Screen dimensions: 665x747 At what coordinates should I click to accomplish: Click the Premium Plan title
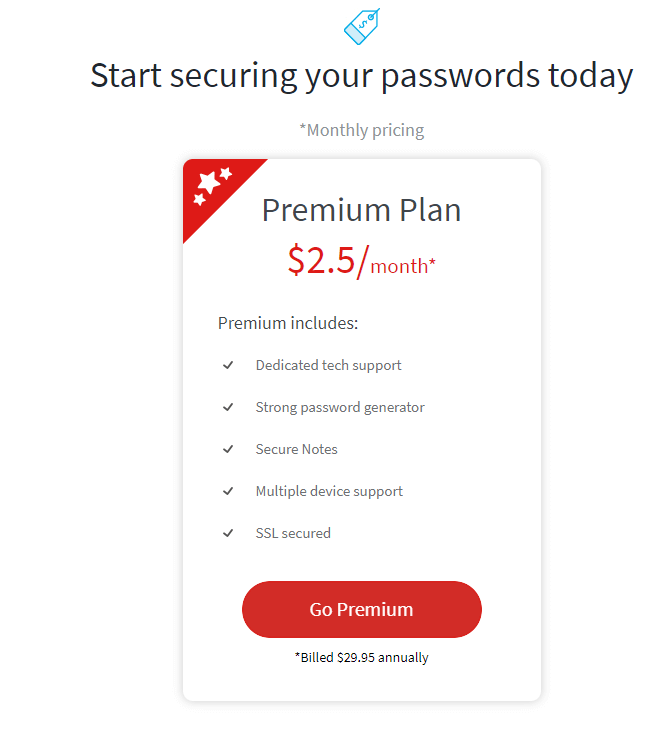coord(362,210)
